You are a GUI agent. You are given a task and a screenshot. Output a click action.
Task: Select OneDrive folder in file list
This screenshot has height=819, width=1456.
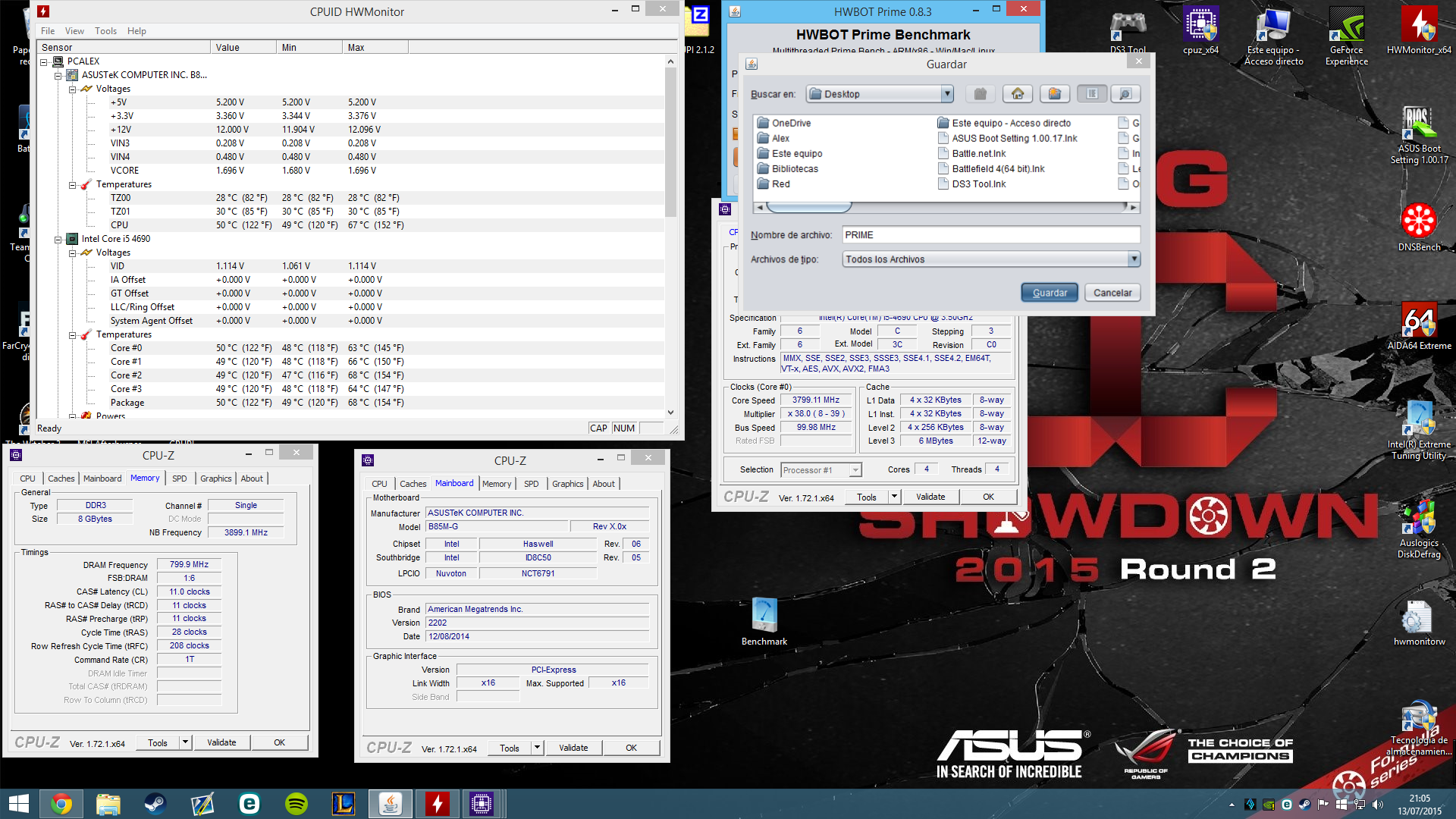click(784, 123)
